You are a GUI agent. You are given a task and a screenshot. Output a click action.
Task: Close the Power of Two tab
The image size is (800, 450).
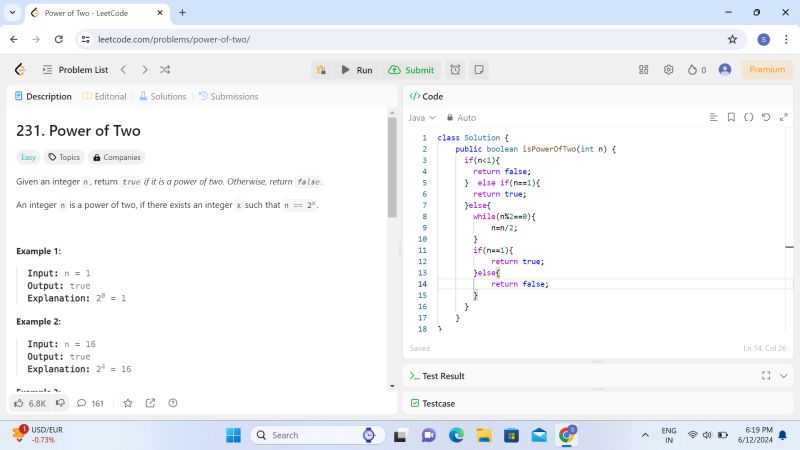pyautogui.click(x=160, y=13)
